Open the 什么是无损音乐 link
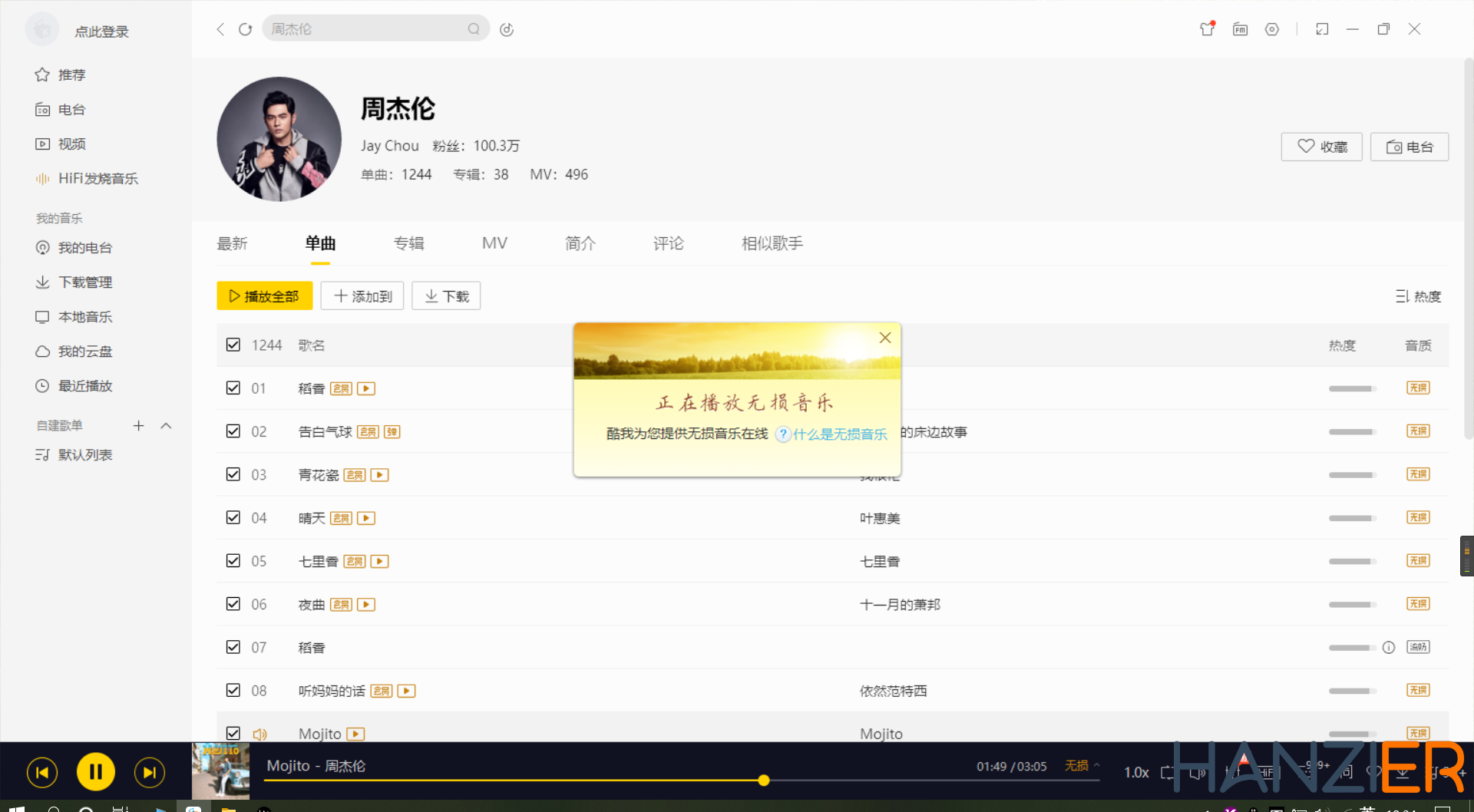The width and height of the screenshot is (1474, 812). [x=839, y=434]
